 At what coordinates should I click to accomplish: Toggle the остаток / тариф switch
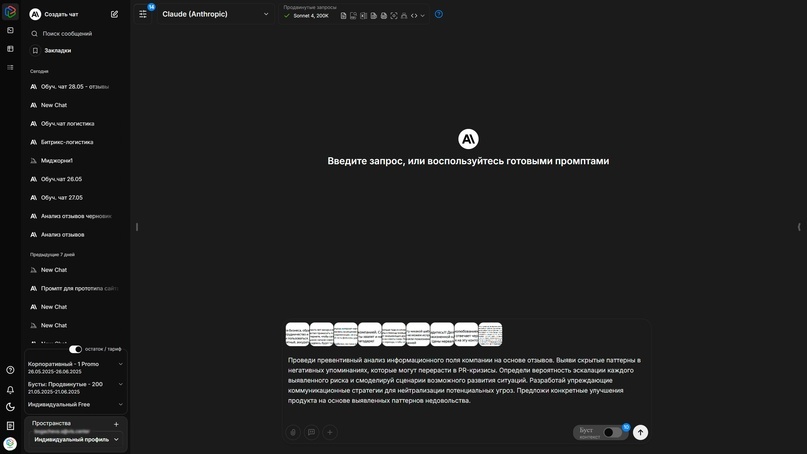[x=75, y=349]
